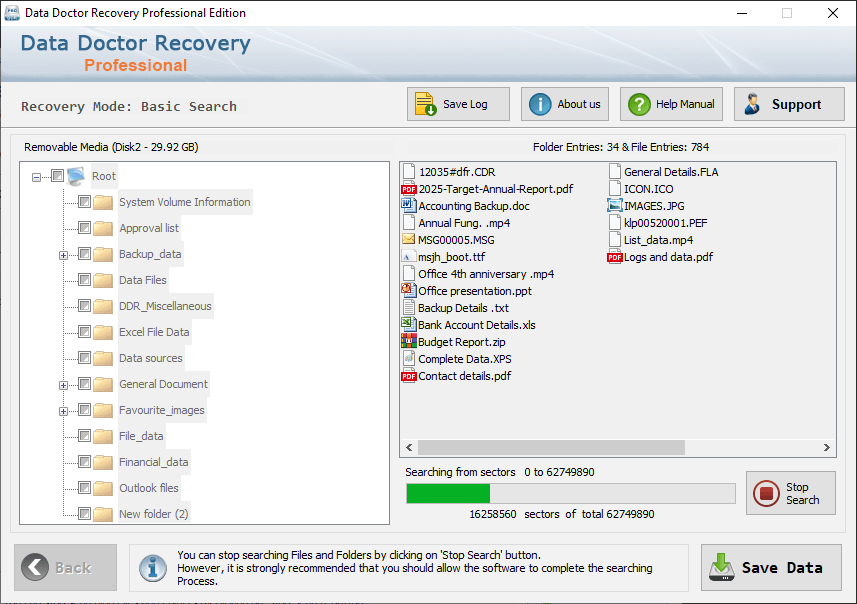Image resolution: width=857 pixels, height=604 pixels.
Task: Collapse the Root tree node
Action: coord(36,177)
